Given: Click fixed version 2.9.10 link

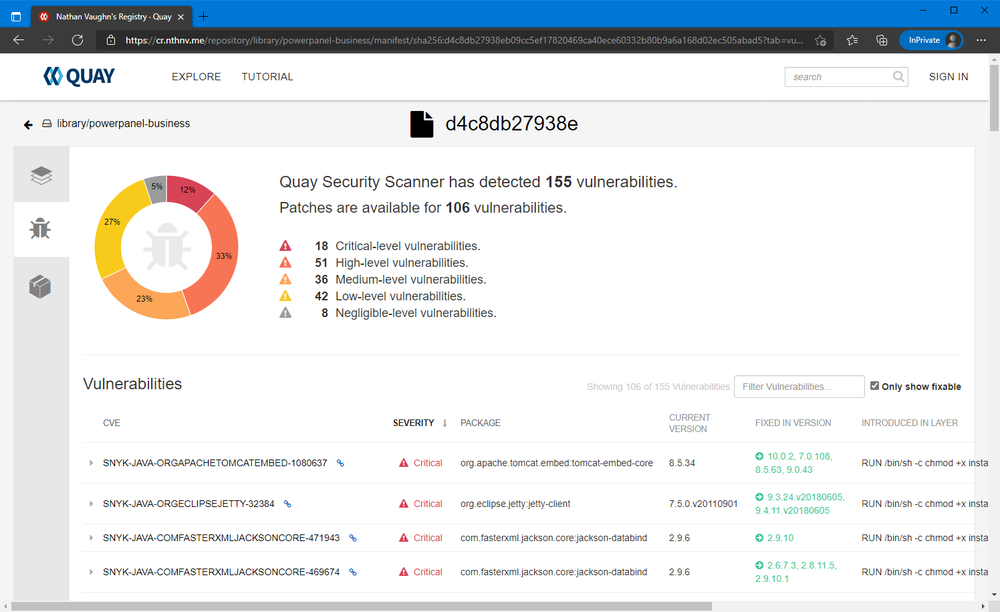Looking at the screenshot, I should pos(780,538).
